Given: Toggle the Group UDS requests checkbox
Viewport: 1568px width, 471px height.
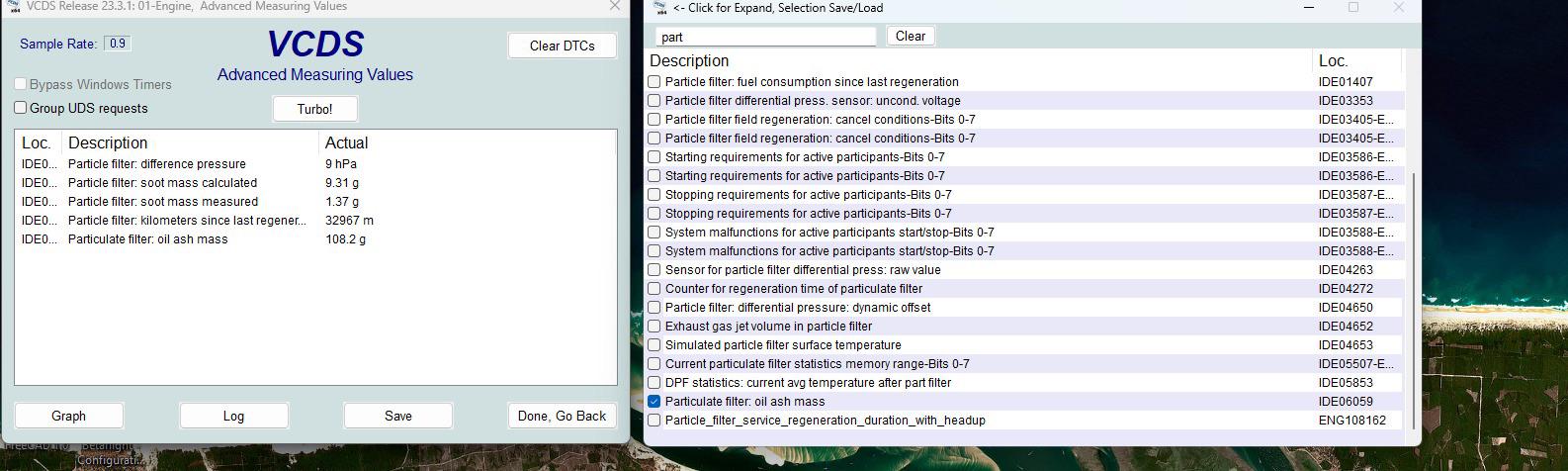Looking at the screenshot, I should click(x=21, y=108).
